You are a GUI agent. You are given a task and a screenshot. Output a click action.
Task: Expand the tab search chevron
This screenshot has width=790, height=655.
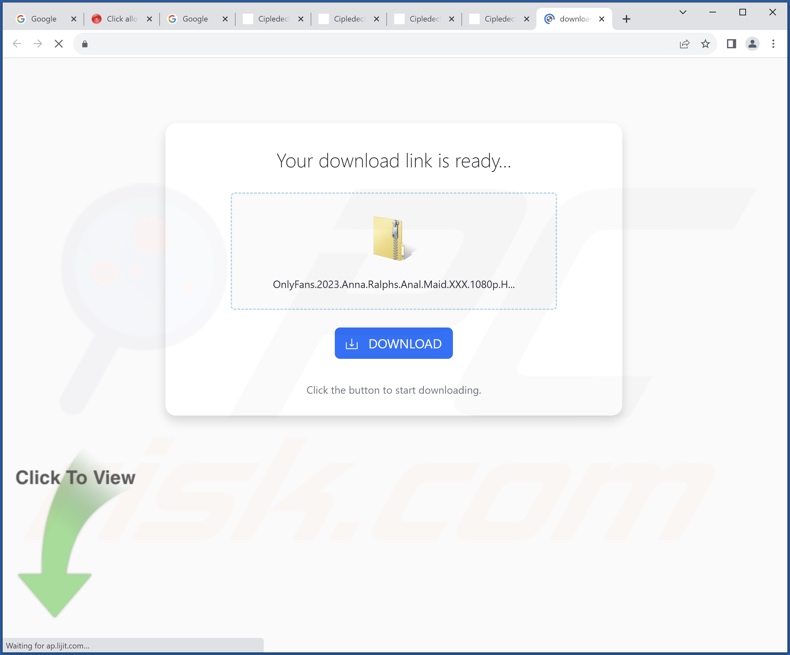[683, 12]
